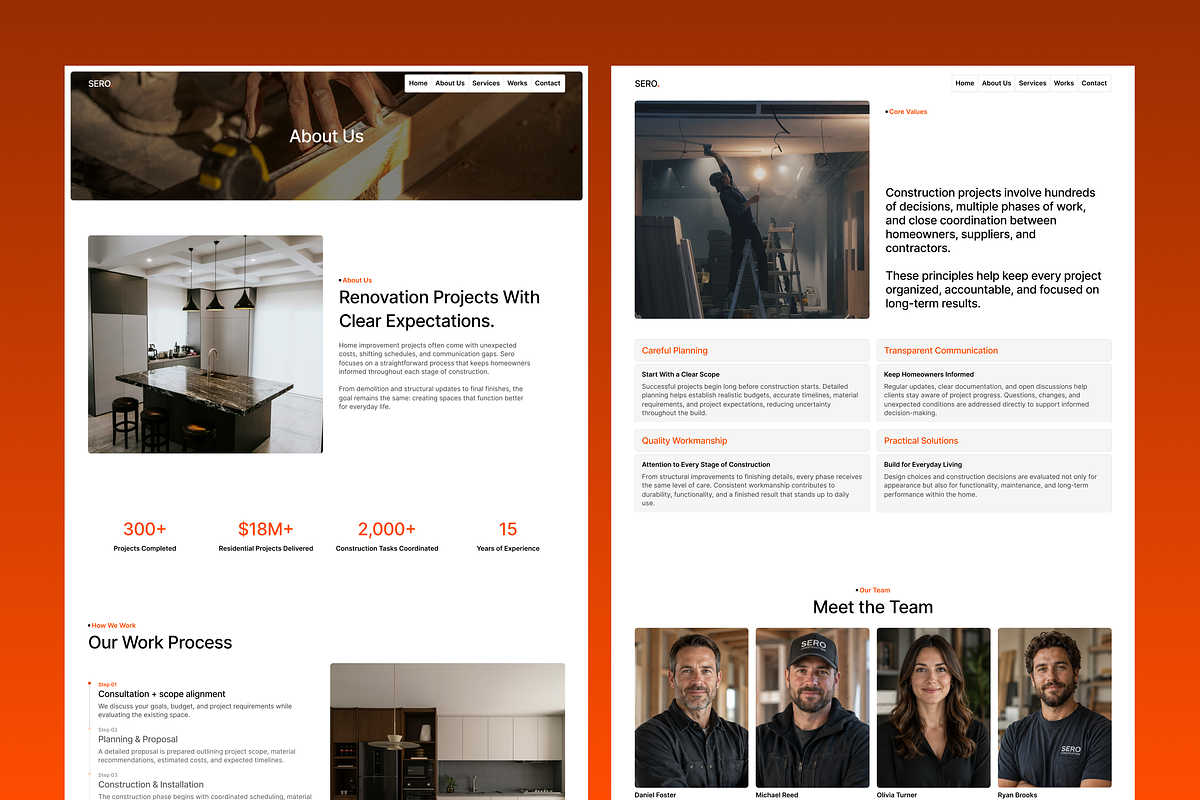Click Keep Homeowners Informed text
Image resolution: width=1200 pixels, height=800 pixels.
click(x=929, y=375)
